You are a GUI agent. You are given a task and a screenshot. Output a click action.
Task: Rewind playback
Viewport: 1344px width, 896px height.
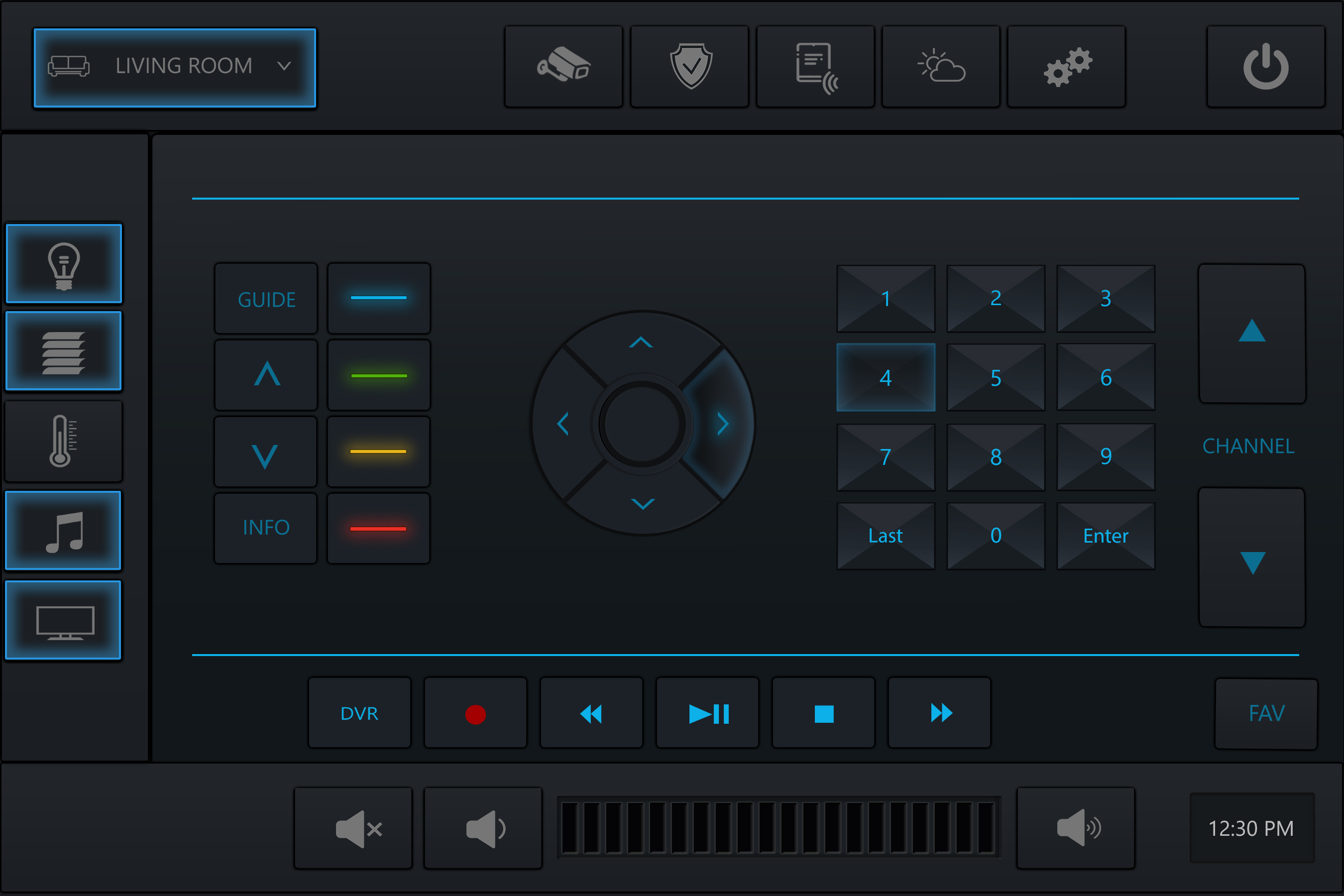click(591, 713)
